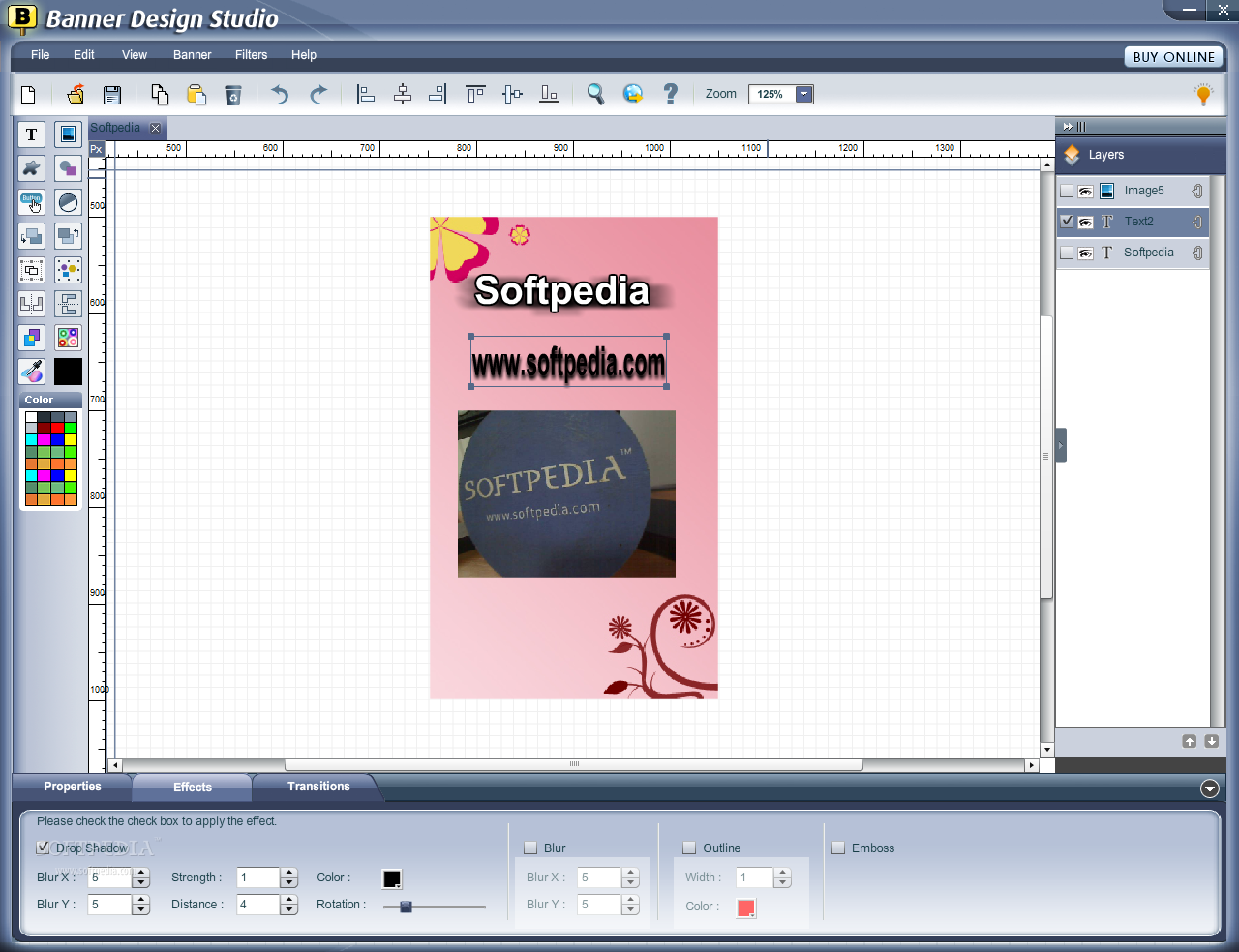Uncheck the Text2 layer checkbox
The image size is (1239, 952).
(1067, 222)
